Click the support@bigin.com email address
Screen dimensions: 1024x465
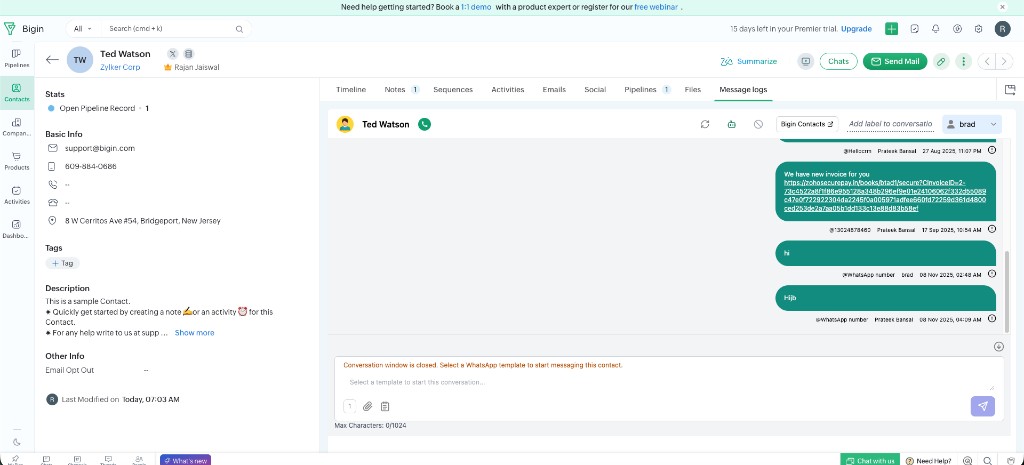tap(99, 148)
